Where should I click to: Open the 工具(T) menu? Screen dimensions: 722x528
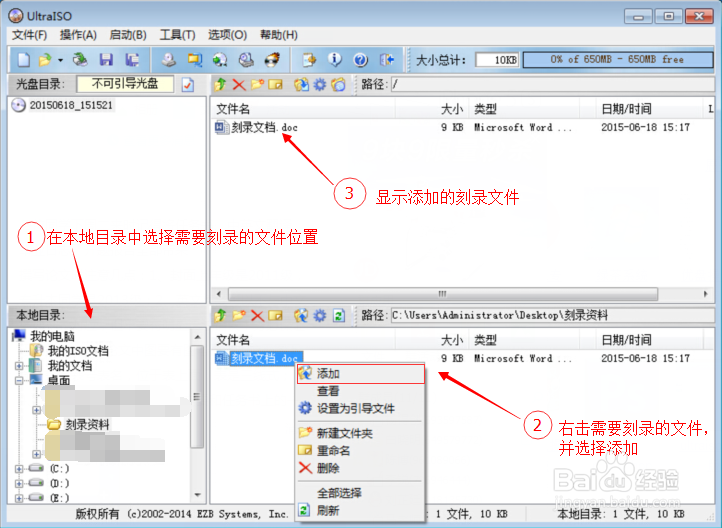click(x=178, y=35)
